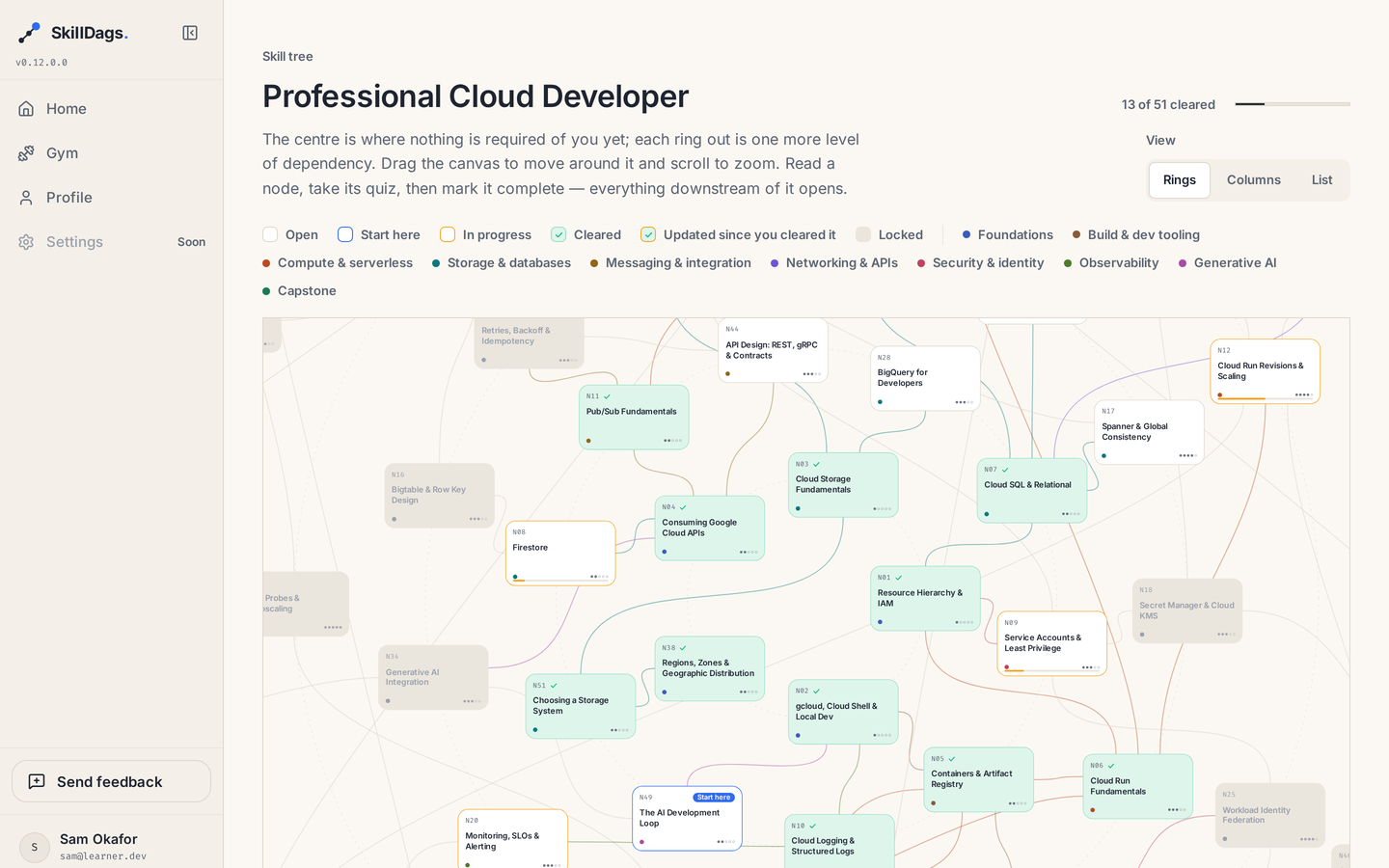Screen dimensions: 1389x868
Task: Select the Cloud Storage Fundamentals node
Action: tap(843, 485)
